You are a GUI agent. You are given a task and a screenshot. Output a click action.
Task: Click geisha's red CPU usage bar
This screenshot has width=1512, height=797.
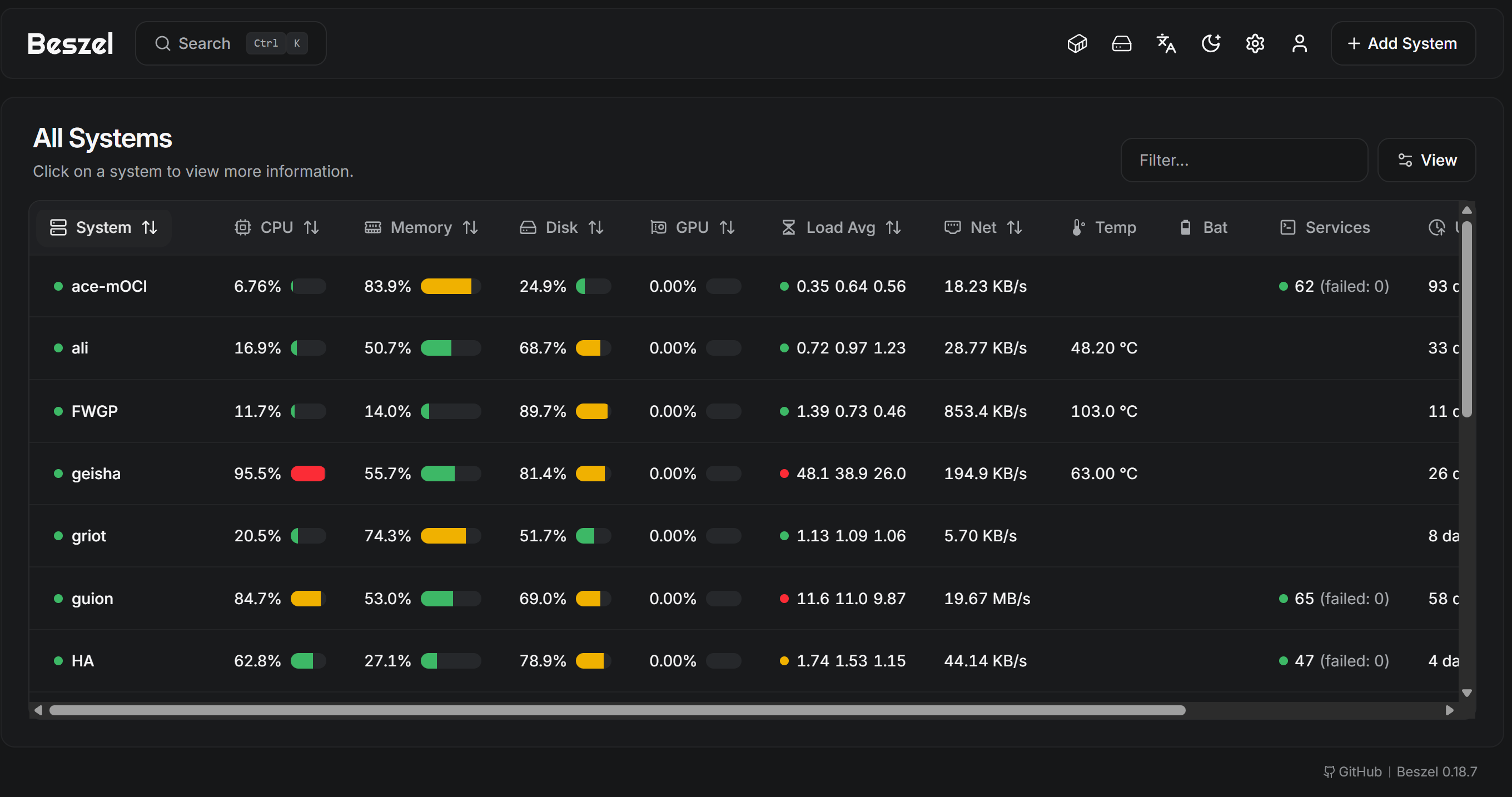[x=307, y=474]
